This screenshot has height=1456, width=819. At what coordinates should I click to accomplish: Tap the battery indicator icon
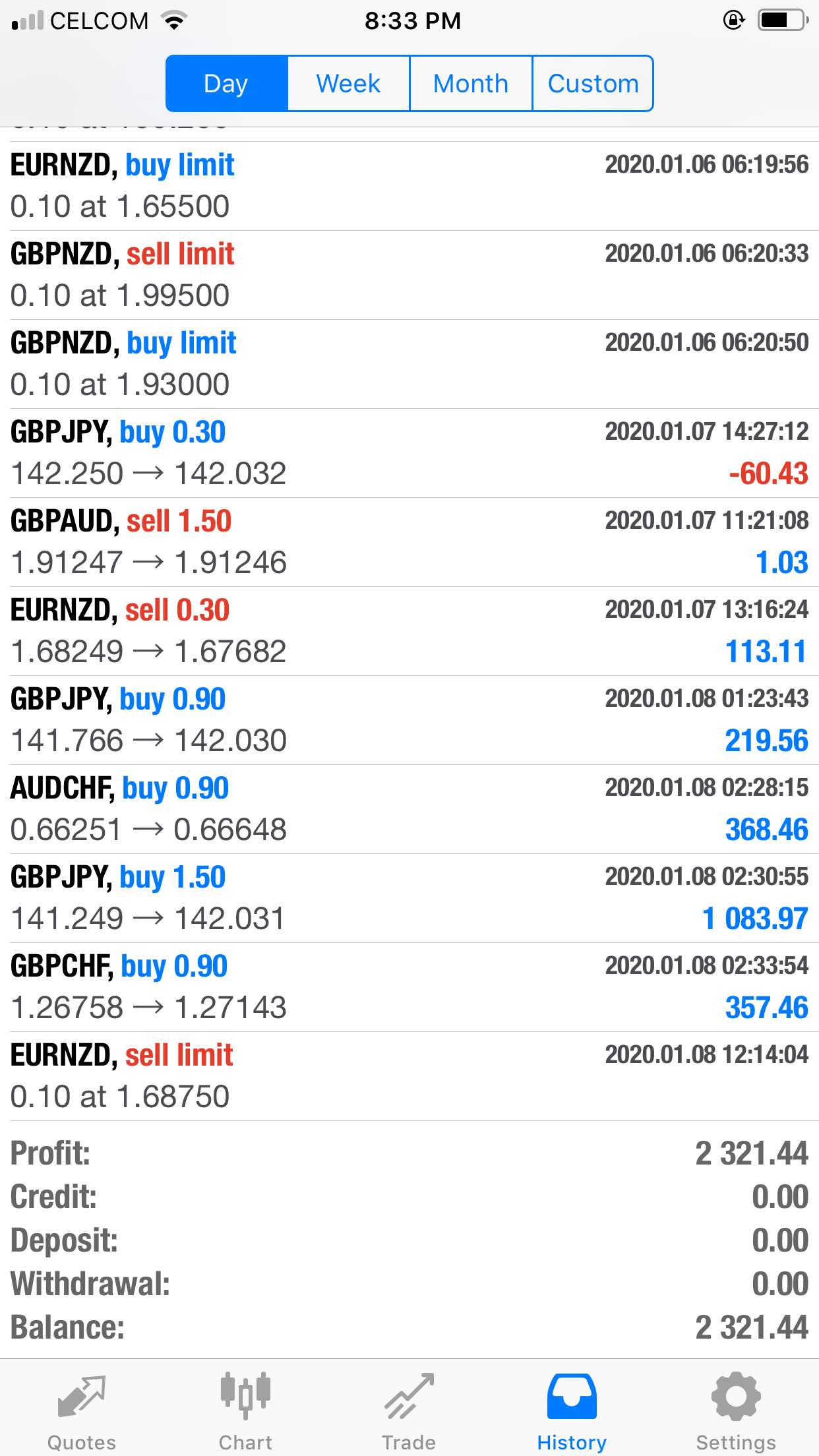(783, 20)
